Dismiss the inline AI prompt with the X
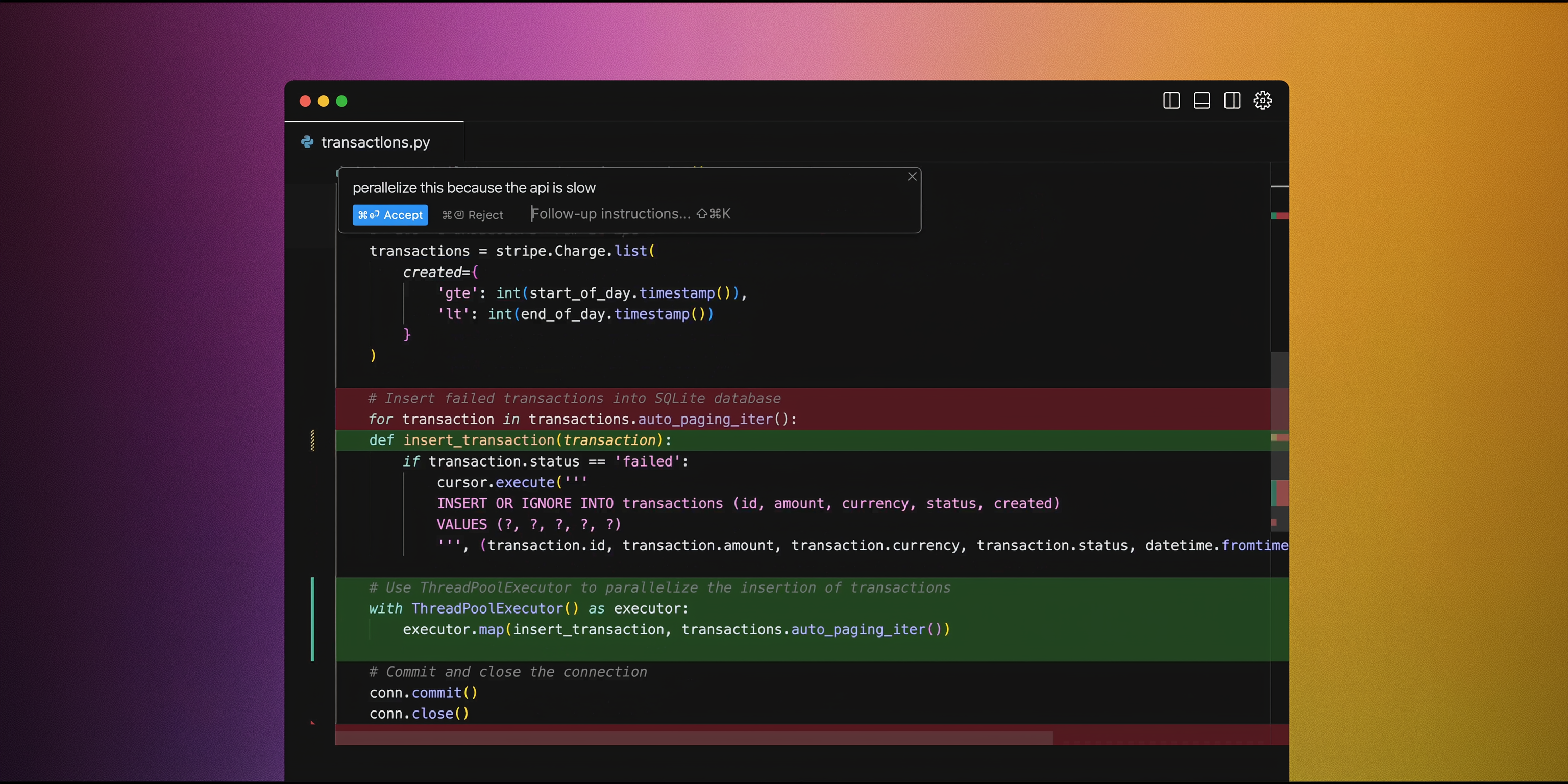Viewport: 1568px width, 784px height. coord(912,177)
